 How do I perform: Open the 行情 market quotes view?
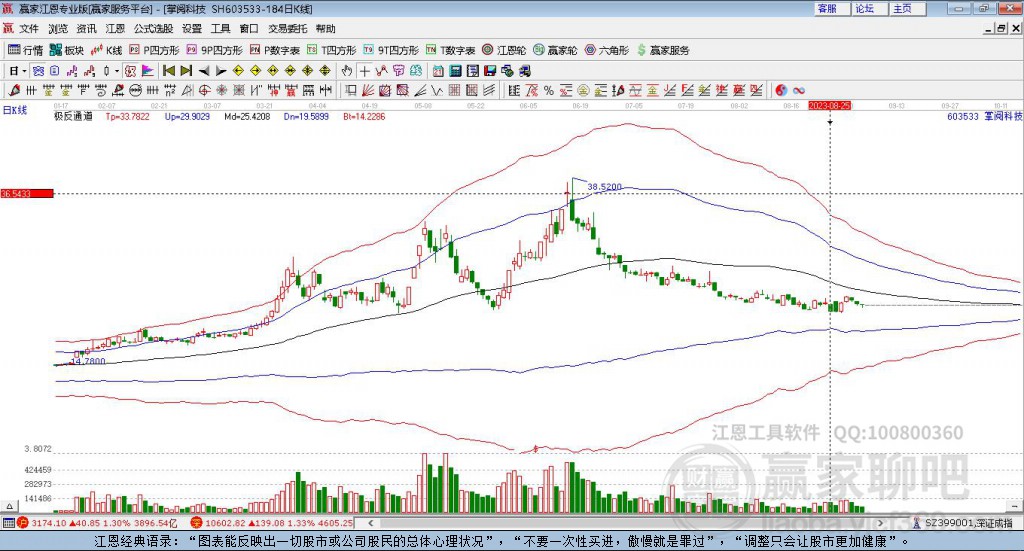pos(25,50)
